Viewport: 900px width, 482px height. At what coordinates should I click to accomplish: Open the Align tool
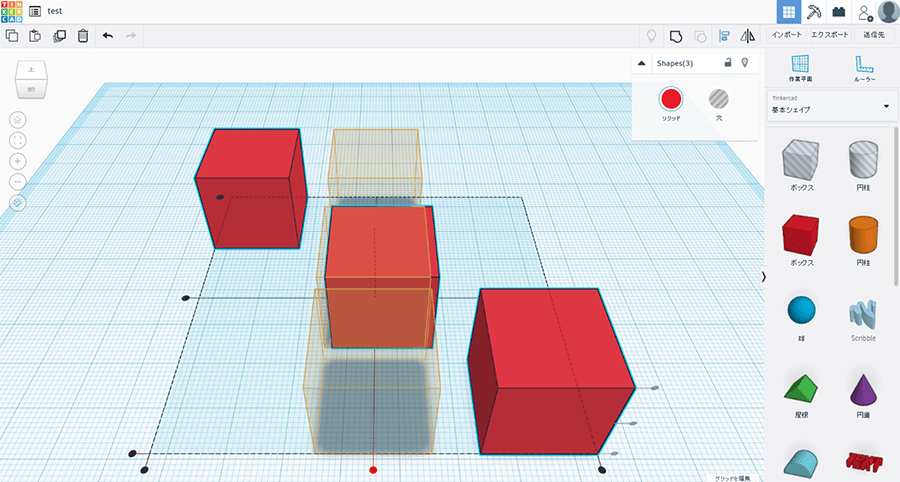(724, 36)
